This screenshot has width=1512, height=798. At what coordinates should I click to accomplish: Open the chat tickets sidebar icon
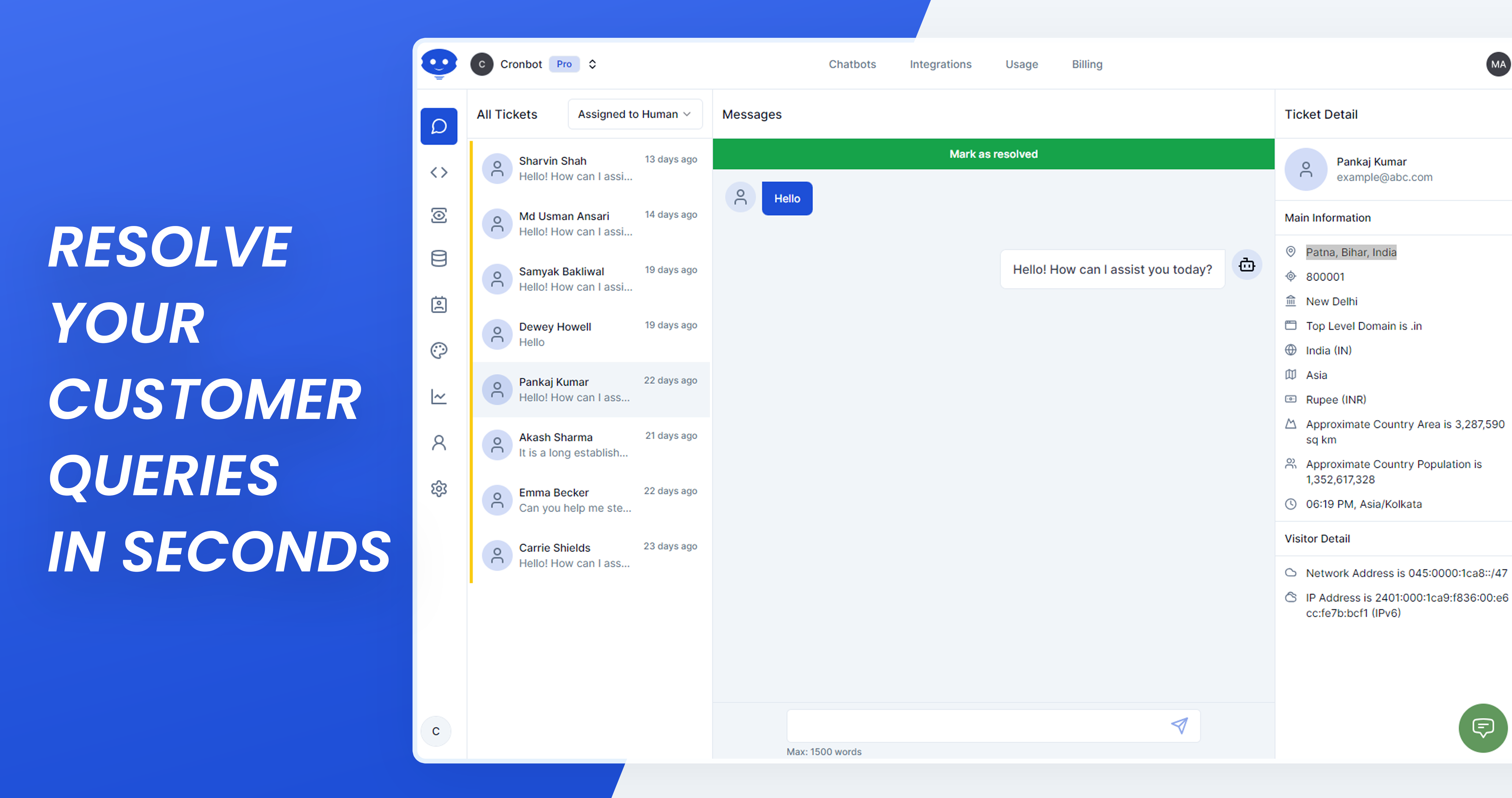click(438, 126)
